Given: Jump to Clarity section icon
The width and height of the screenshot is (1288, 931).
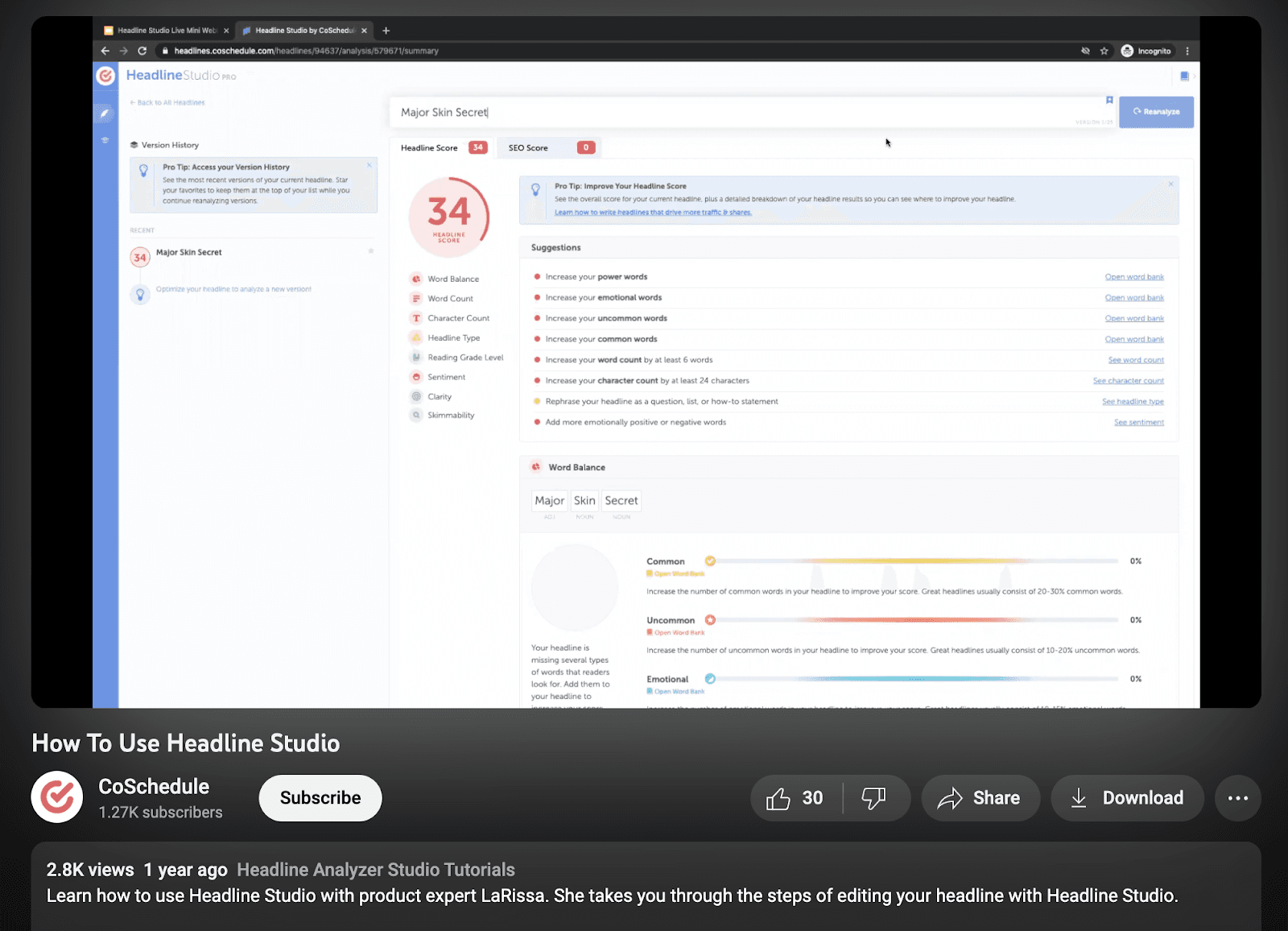Looking at the screenshot, I should (x=416, y=396).
